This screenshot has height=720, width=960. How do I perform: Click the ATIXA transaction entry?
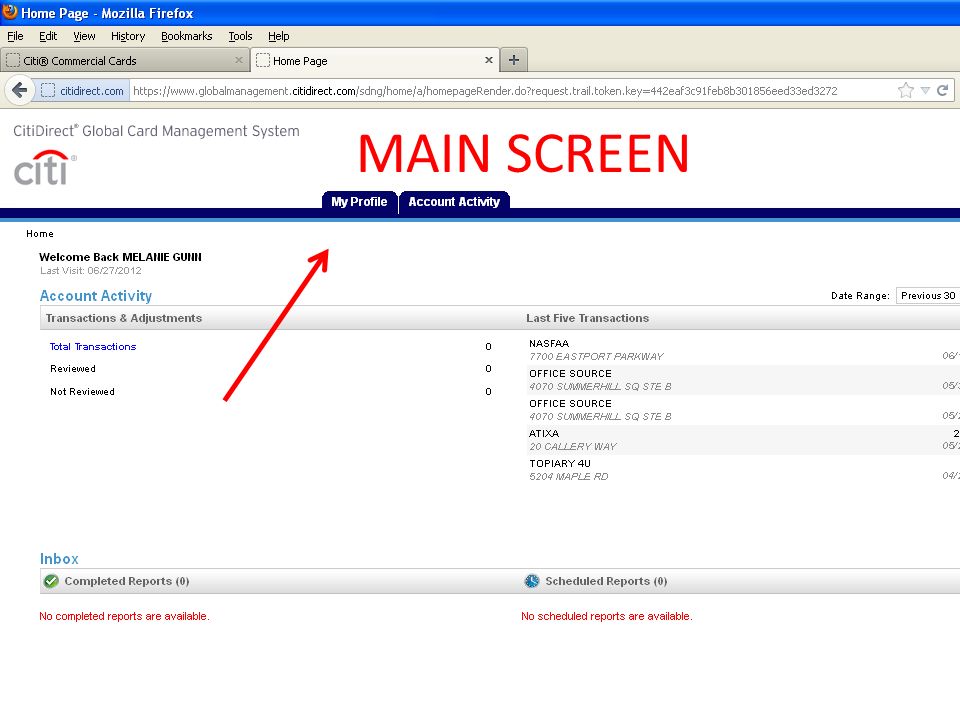click(x=544, y=433)
